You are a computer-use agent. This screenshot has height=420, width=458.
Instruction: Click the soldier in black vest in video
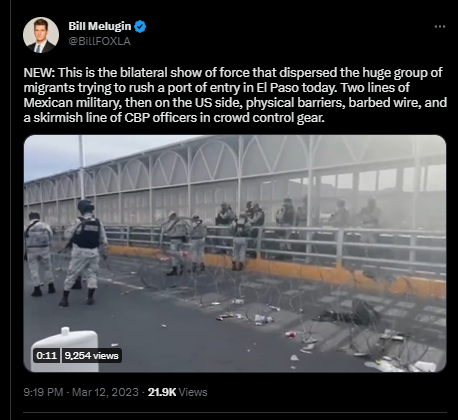(84, 252)
